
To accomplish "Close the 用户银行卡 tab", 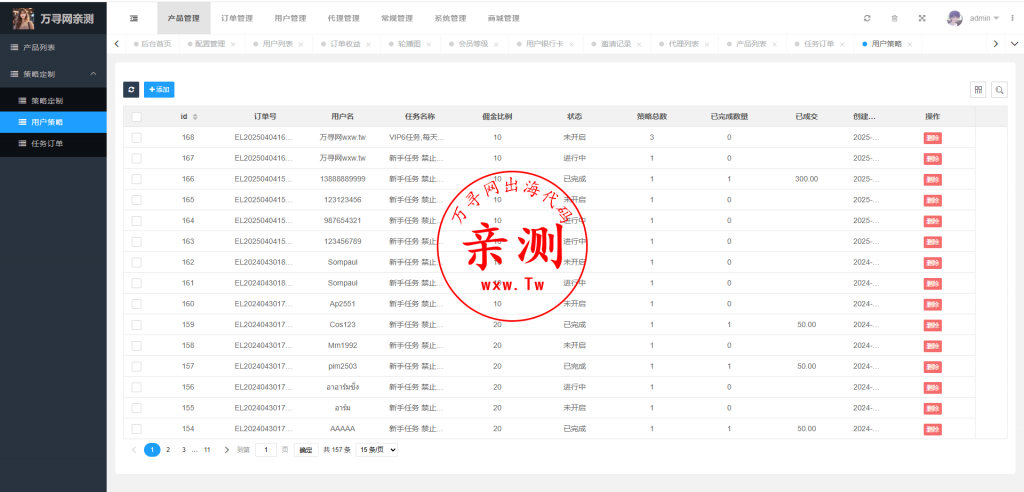I will pos(571,44).
